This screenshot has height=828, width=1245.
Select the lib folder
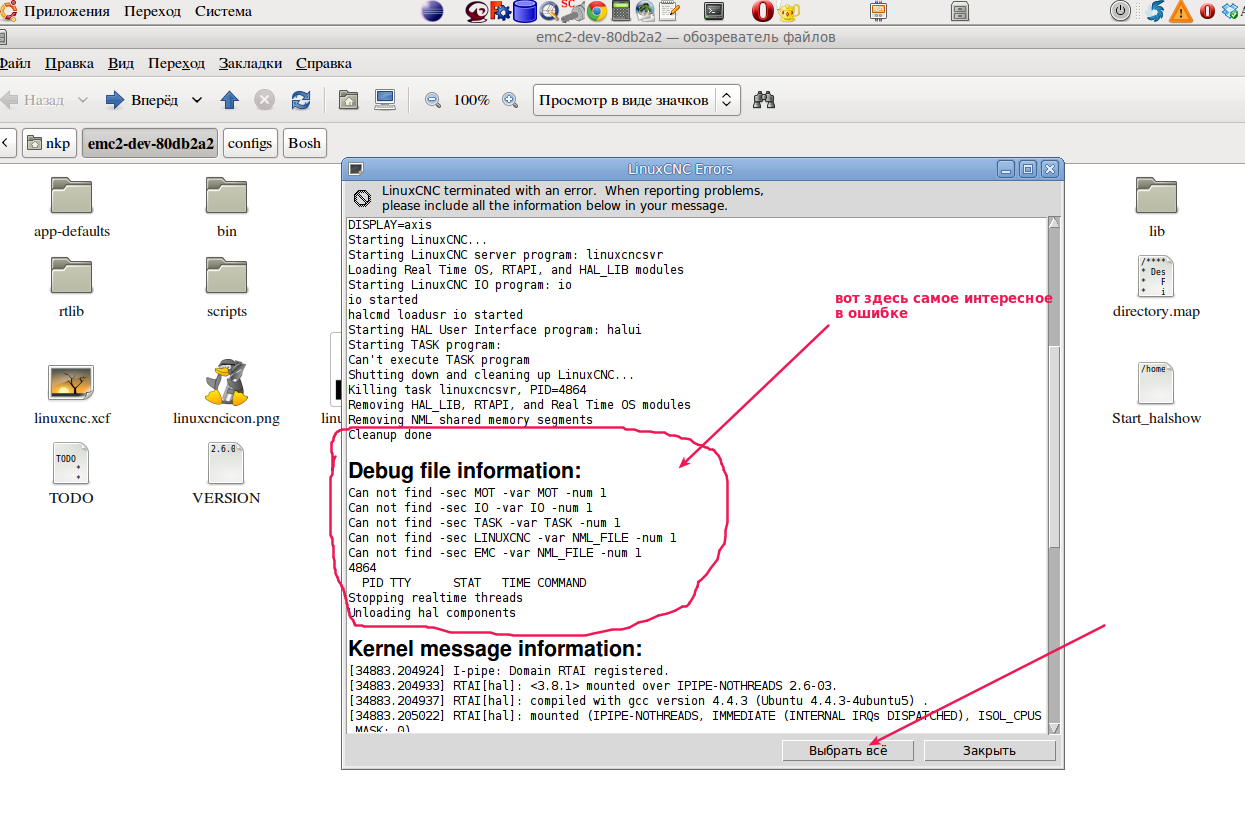pyautogui.click(x=1157, y=207)
